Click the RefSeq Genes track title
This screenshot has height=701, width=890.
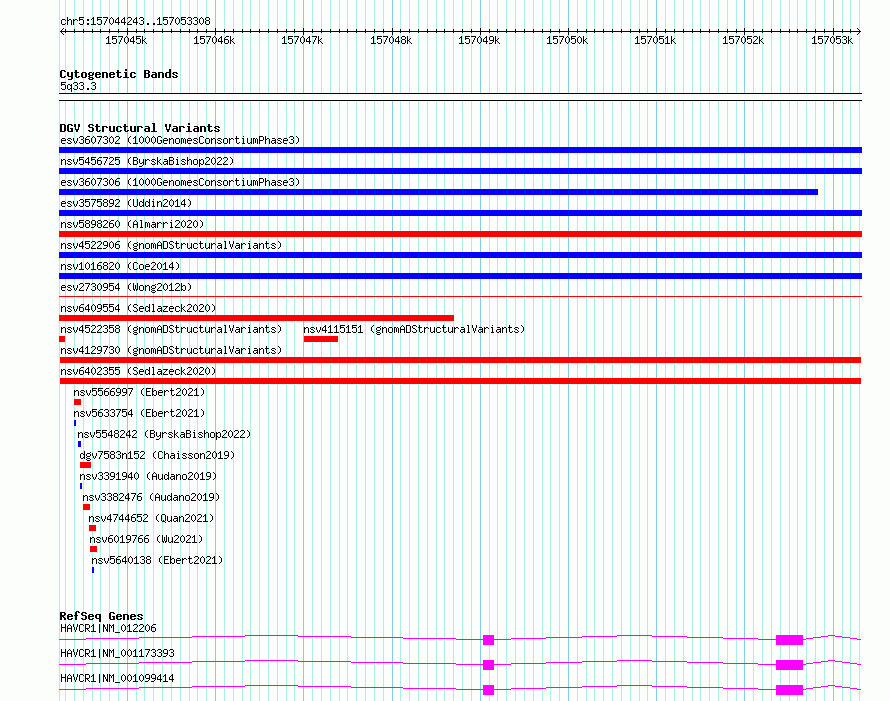[101, 616]
